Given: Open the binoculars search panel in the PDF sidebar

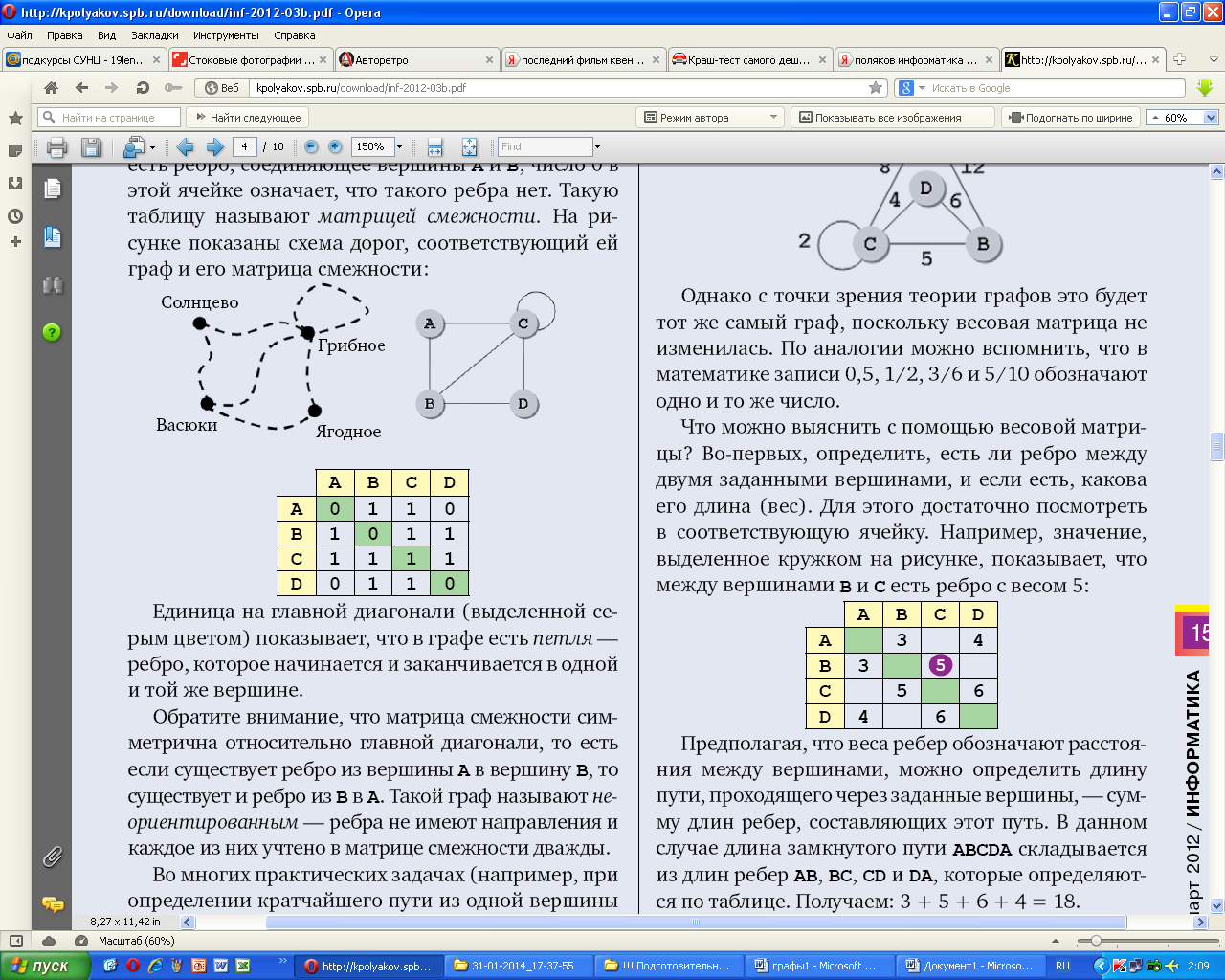Looking at the screenshot, I should click(x=53, y=285).
